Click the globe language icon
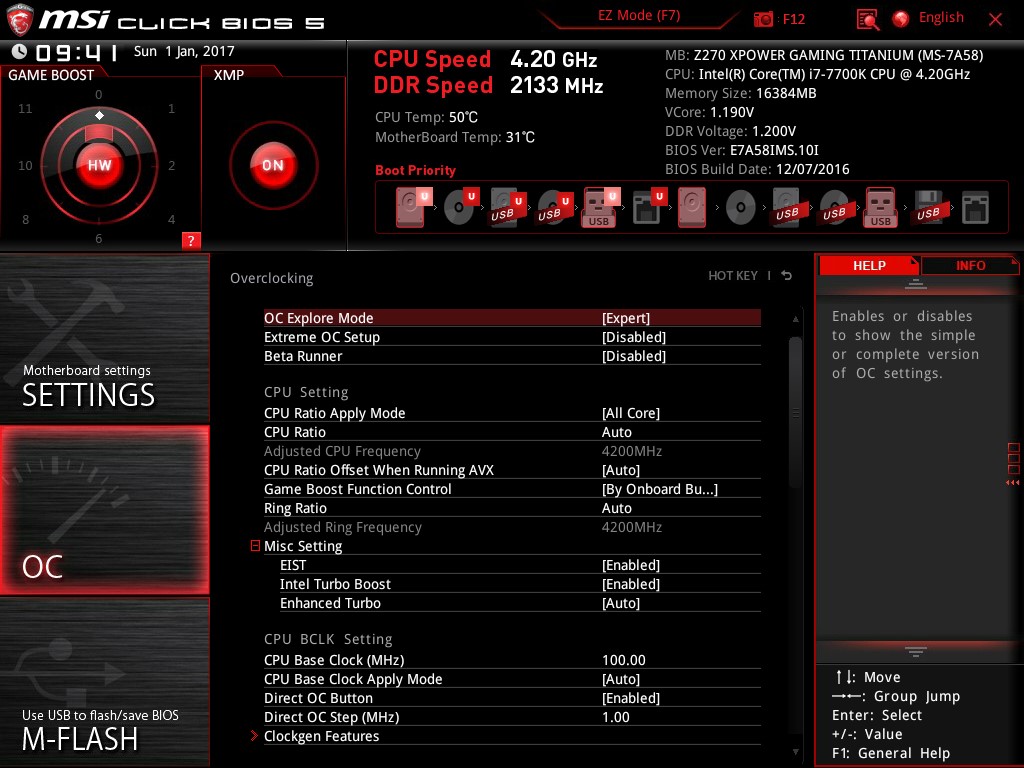Image resolution: width=1024 pixels, height=768 pixels. [901, 19]
